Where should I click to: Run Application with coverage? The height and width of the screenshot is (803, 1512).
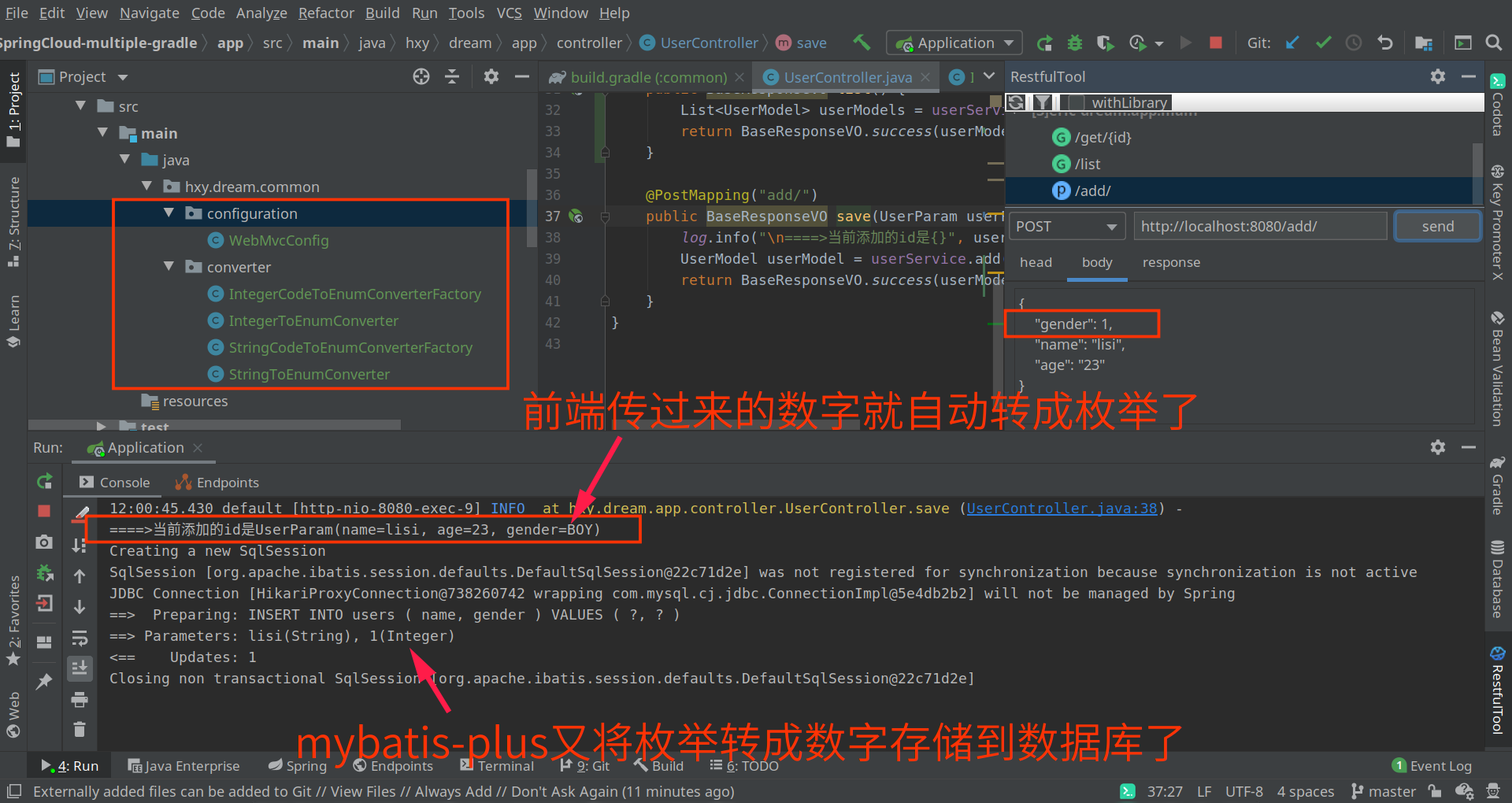point(1105,43)
